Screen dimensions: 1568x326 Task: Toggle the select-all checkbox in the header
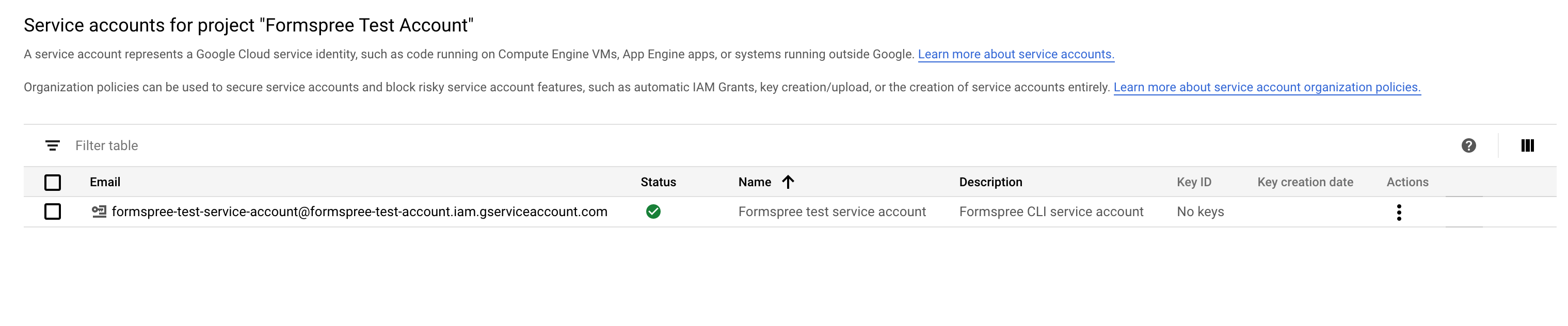click(x=53, y=183)
